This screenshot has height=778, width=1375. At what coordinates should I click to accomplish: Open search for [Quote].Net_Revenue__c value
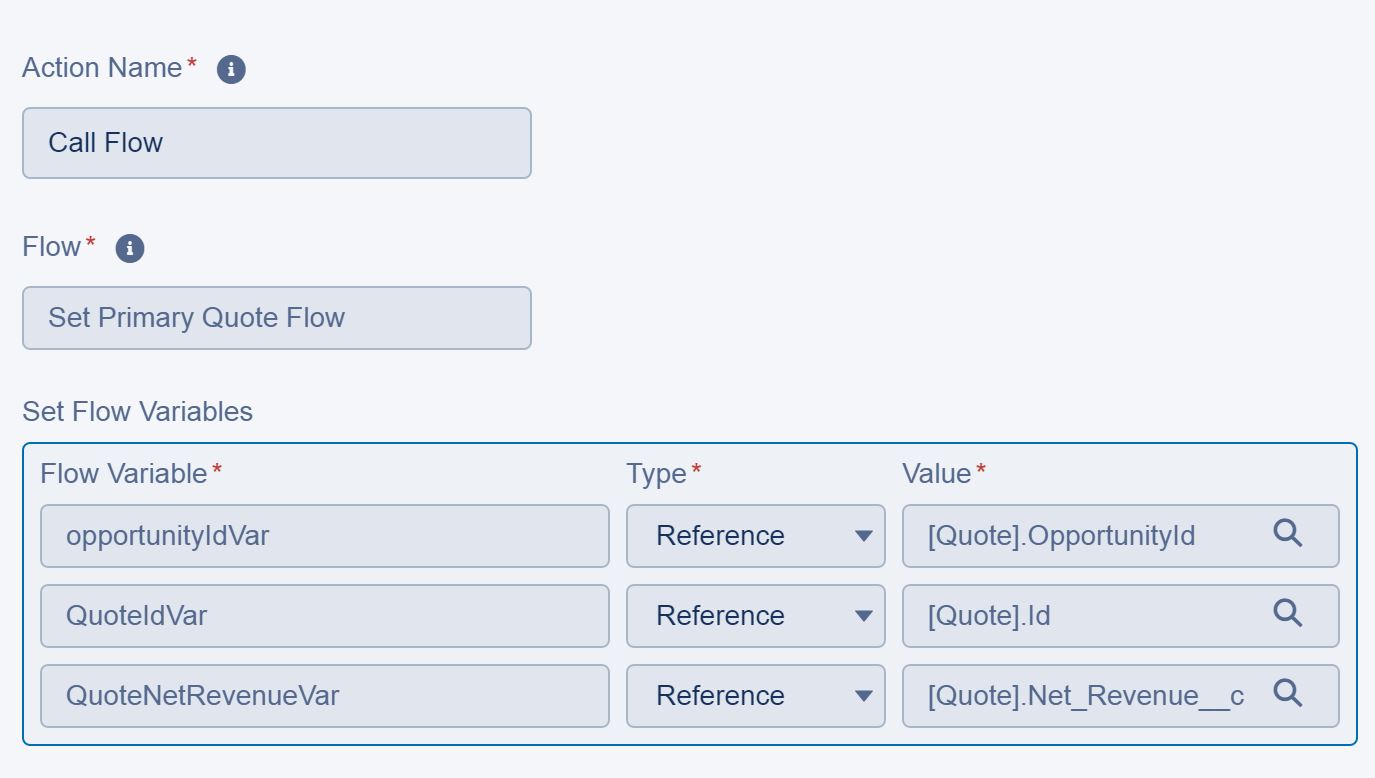[1287, 694]
